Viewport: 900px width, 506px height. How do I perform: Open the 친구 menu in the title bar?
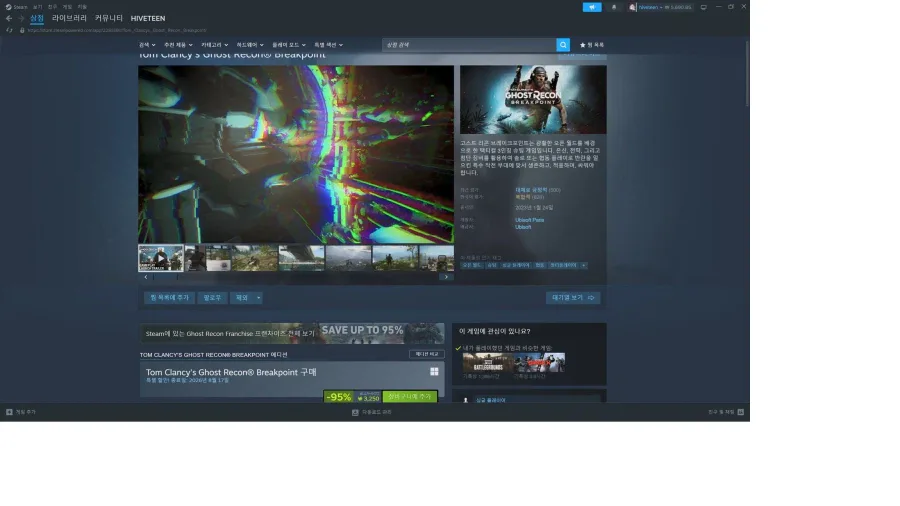(52, 7)
